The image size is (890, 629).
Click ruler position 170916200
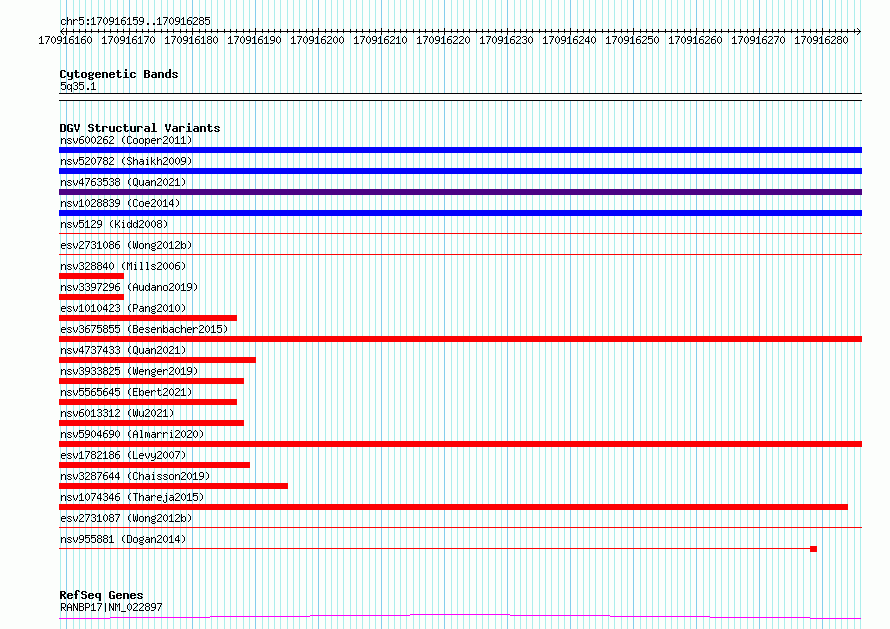pyautogui.click(x=317, y=40)
